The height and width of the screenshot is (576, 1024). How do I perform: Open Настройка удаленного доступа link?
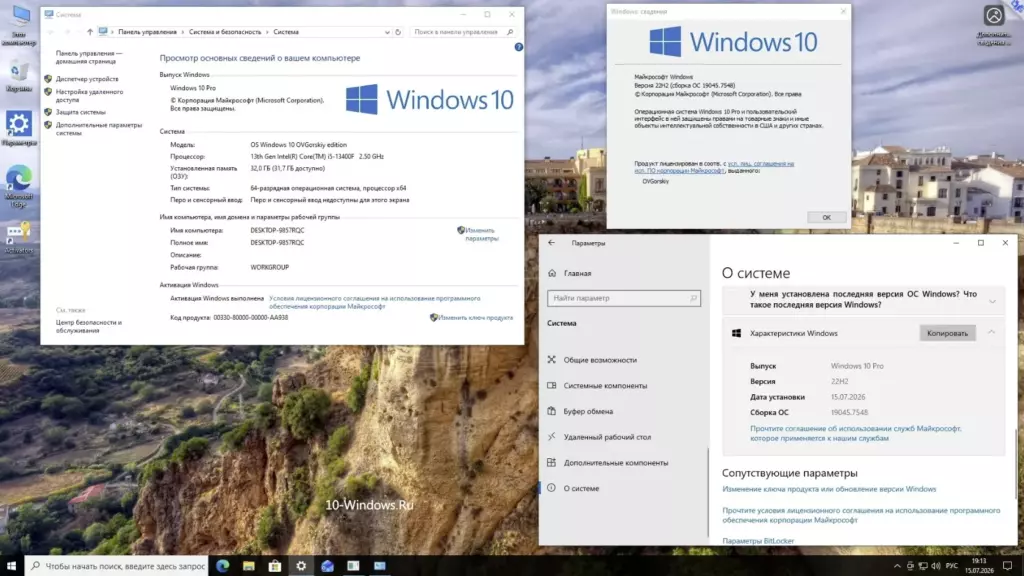click(89, 96)
